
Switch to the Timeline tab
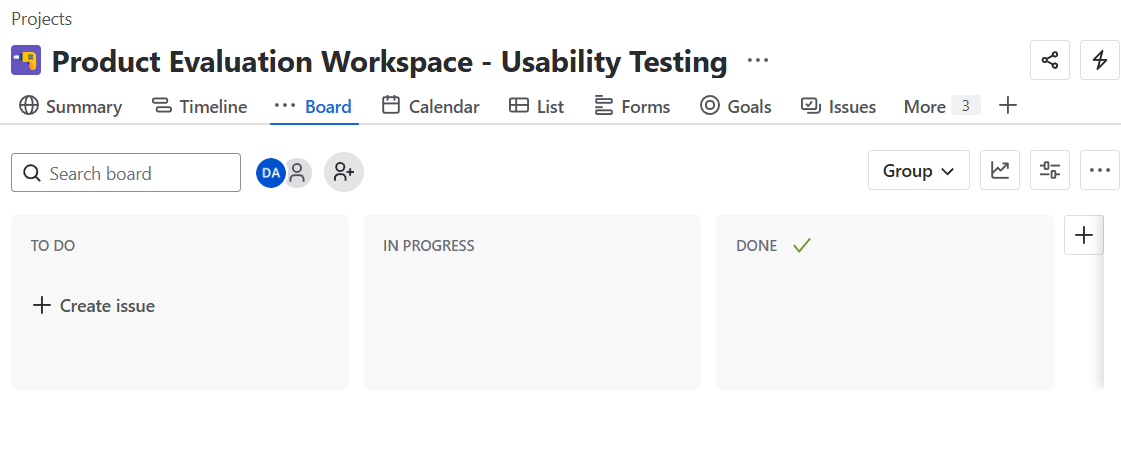pos(199,106)
